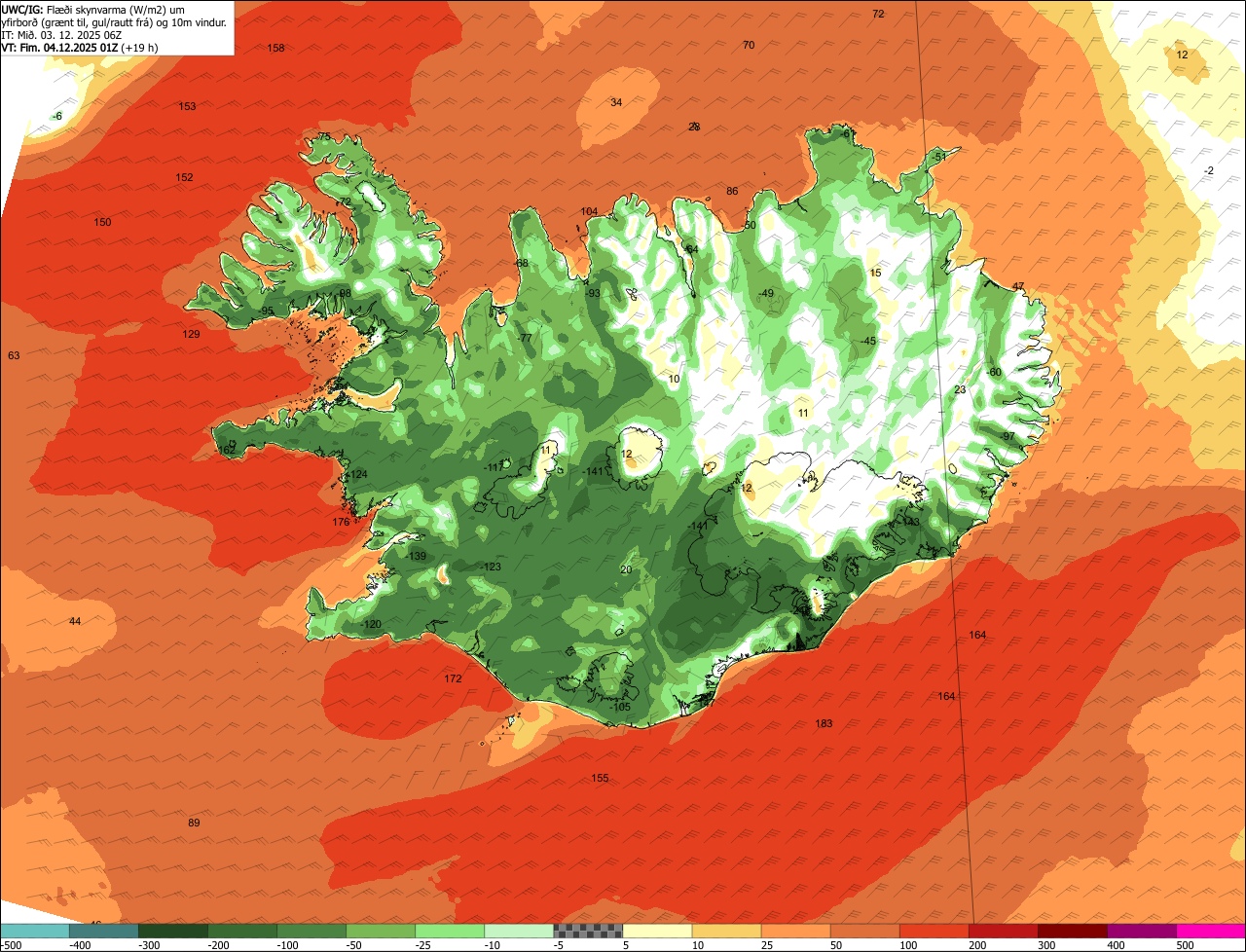Click the legend color band between 100 and 200
This screenshot has width=1246, height=952.
934,931
